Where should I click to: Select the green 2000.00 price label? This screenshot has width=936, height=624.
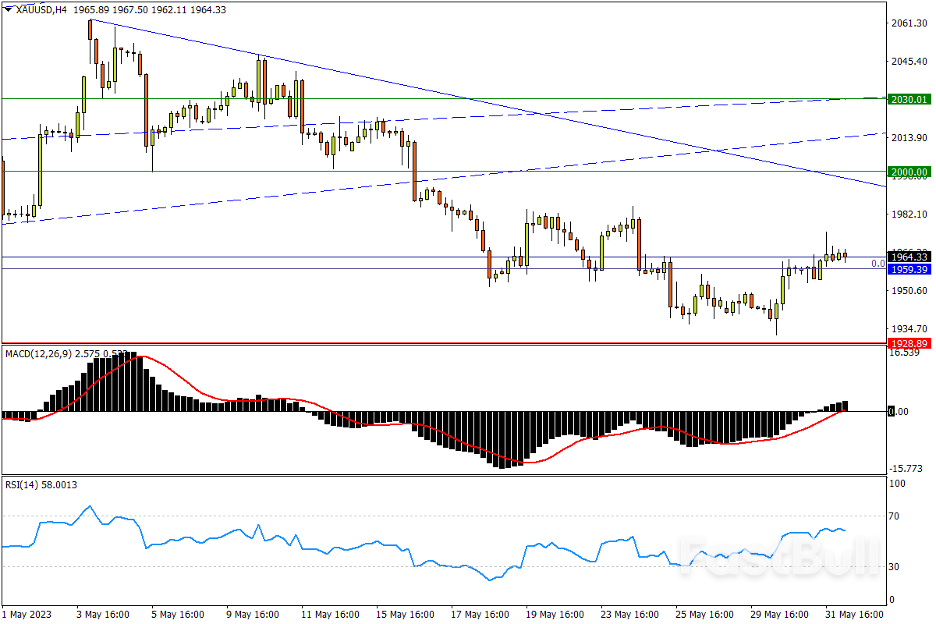910,172
